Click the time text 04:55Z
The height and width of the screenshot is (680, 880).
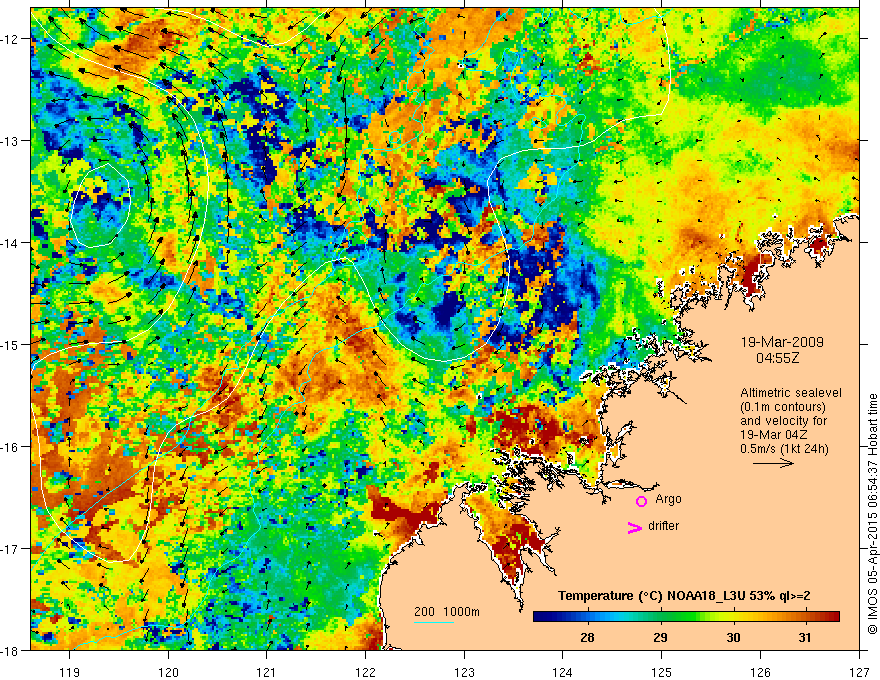pos(777,358)
